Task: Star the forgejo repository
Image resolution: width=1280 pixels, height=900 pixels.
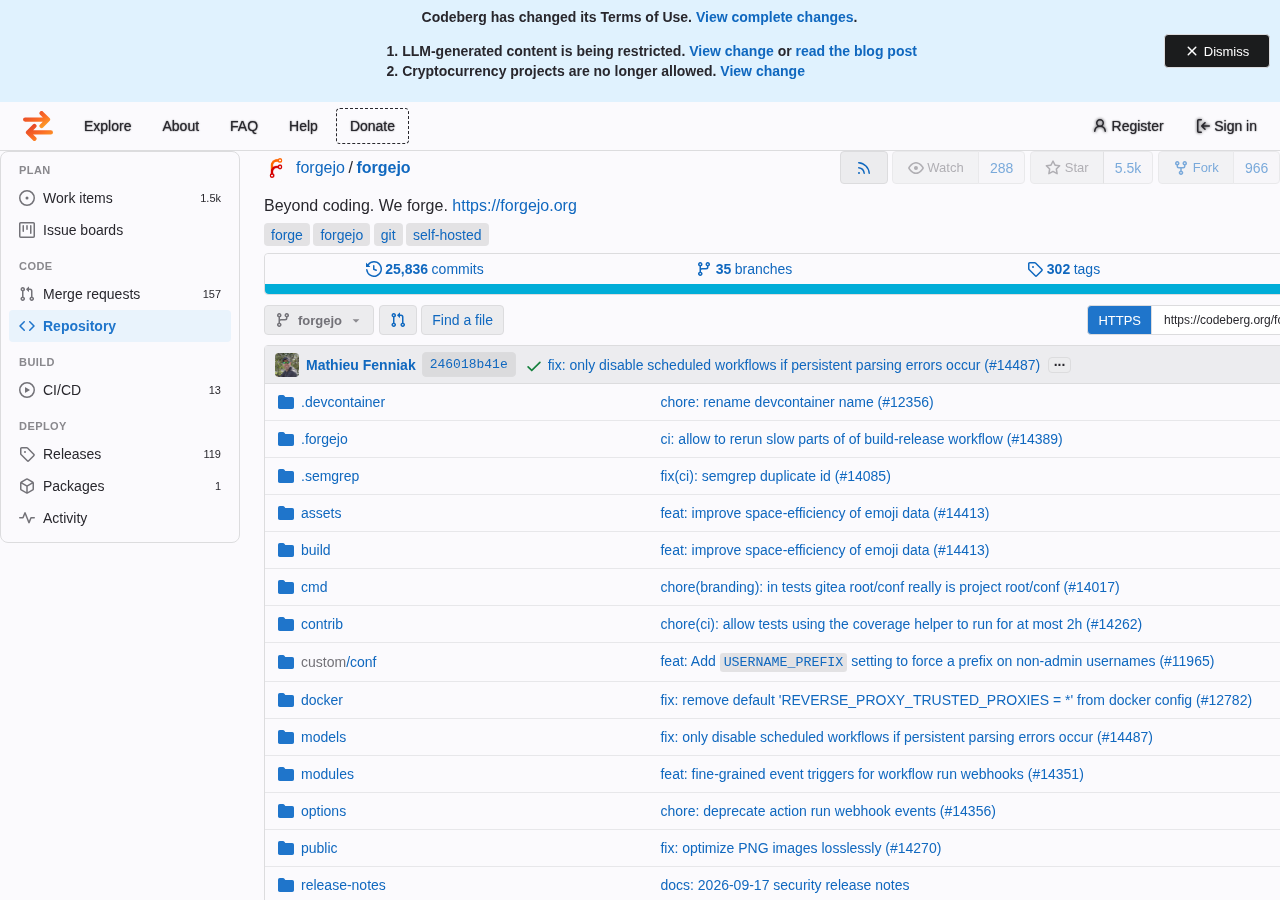Action: [x=1067, y=168]
